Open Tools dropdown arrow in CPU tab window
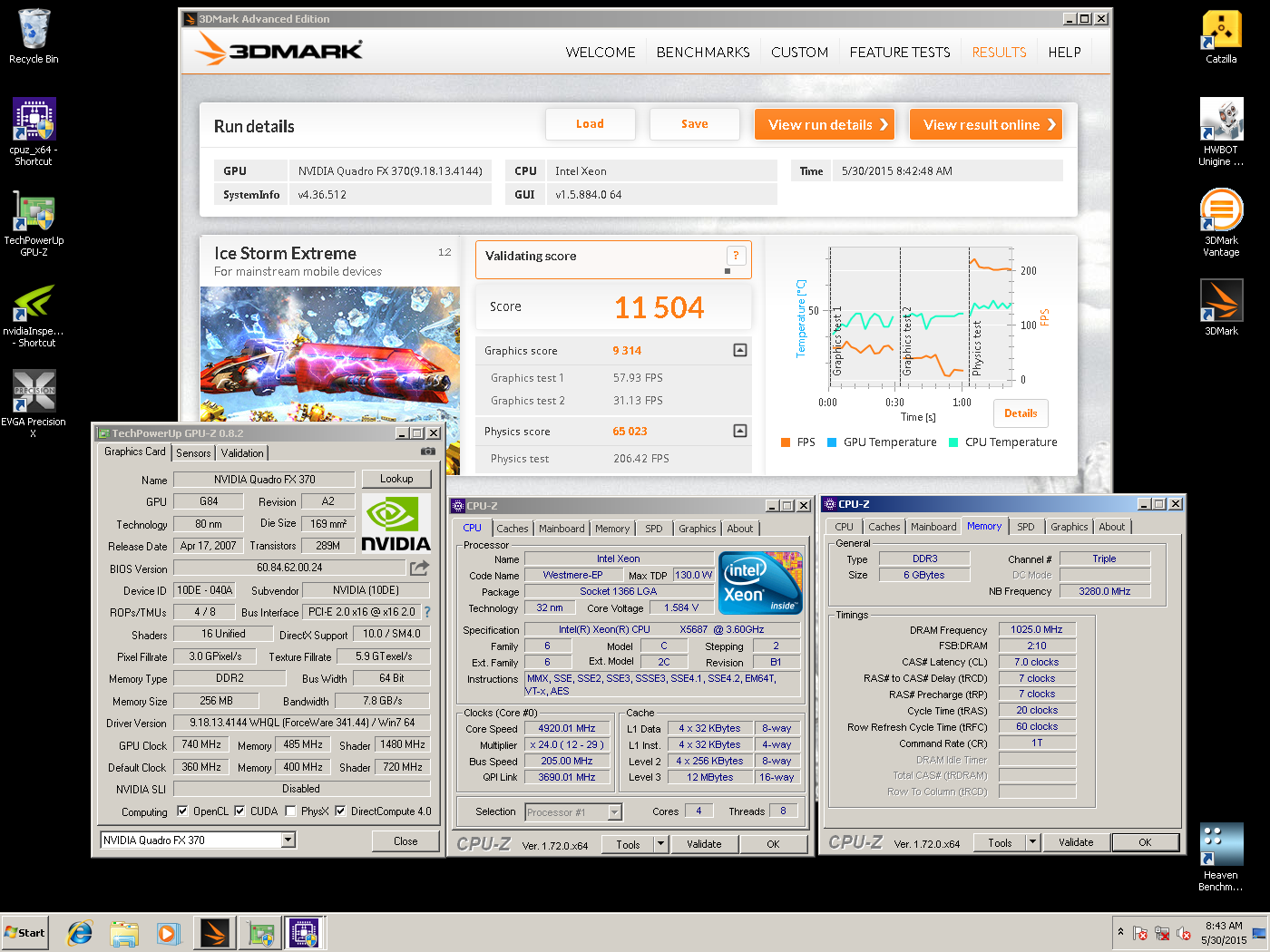1270x952 pixels. pos(660,844)
